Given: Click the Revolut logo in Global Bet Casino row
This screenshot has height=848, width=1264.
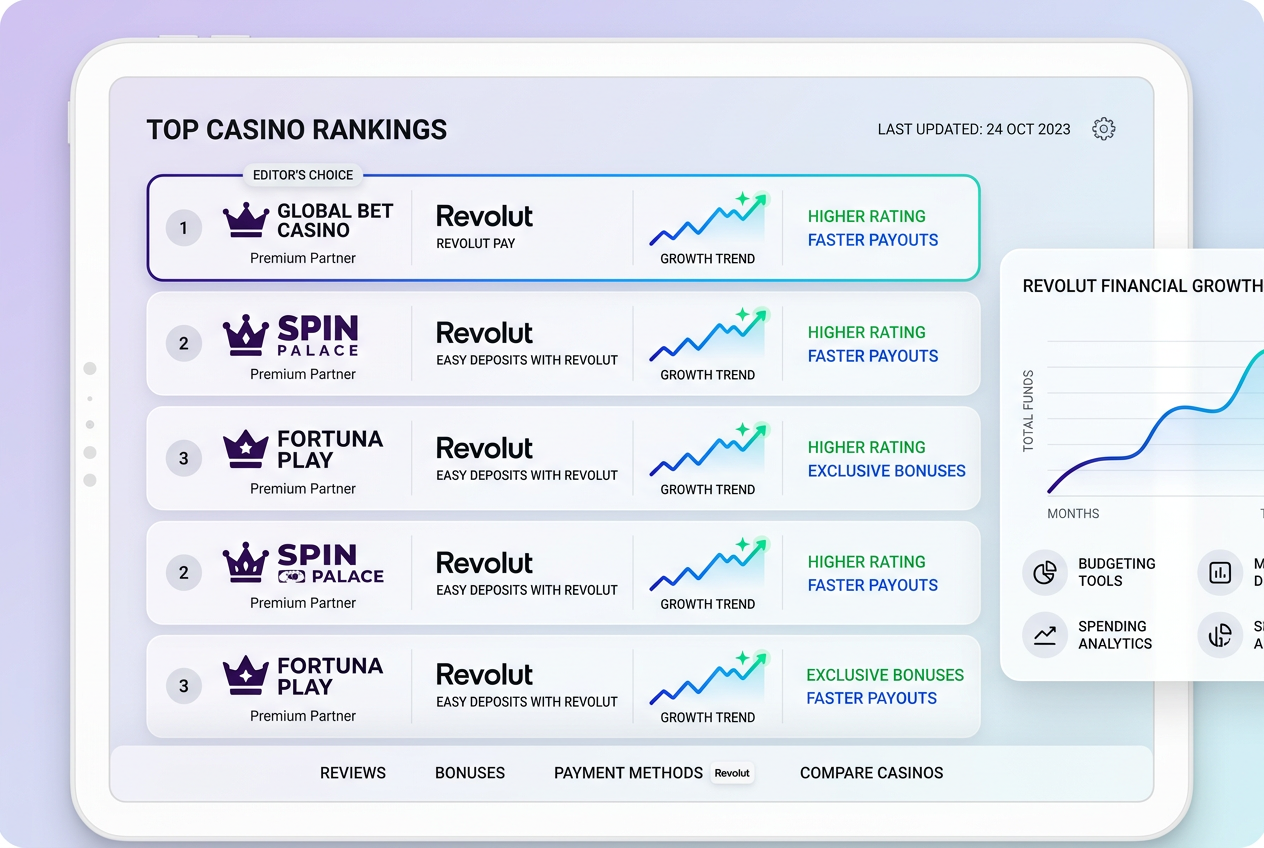Looking at the screenshot, I should [484, 216].
